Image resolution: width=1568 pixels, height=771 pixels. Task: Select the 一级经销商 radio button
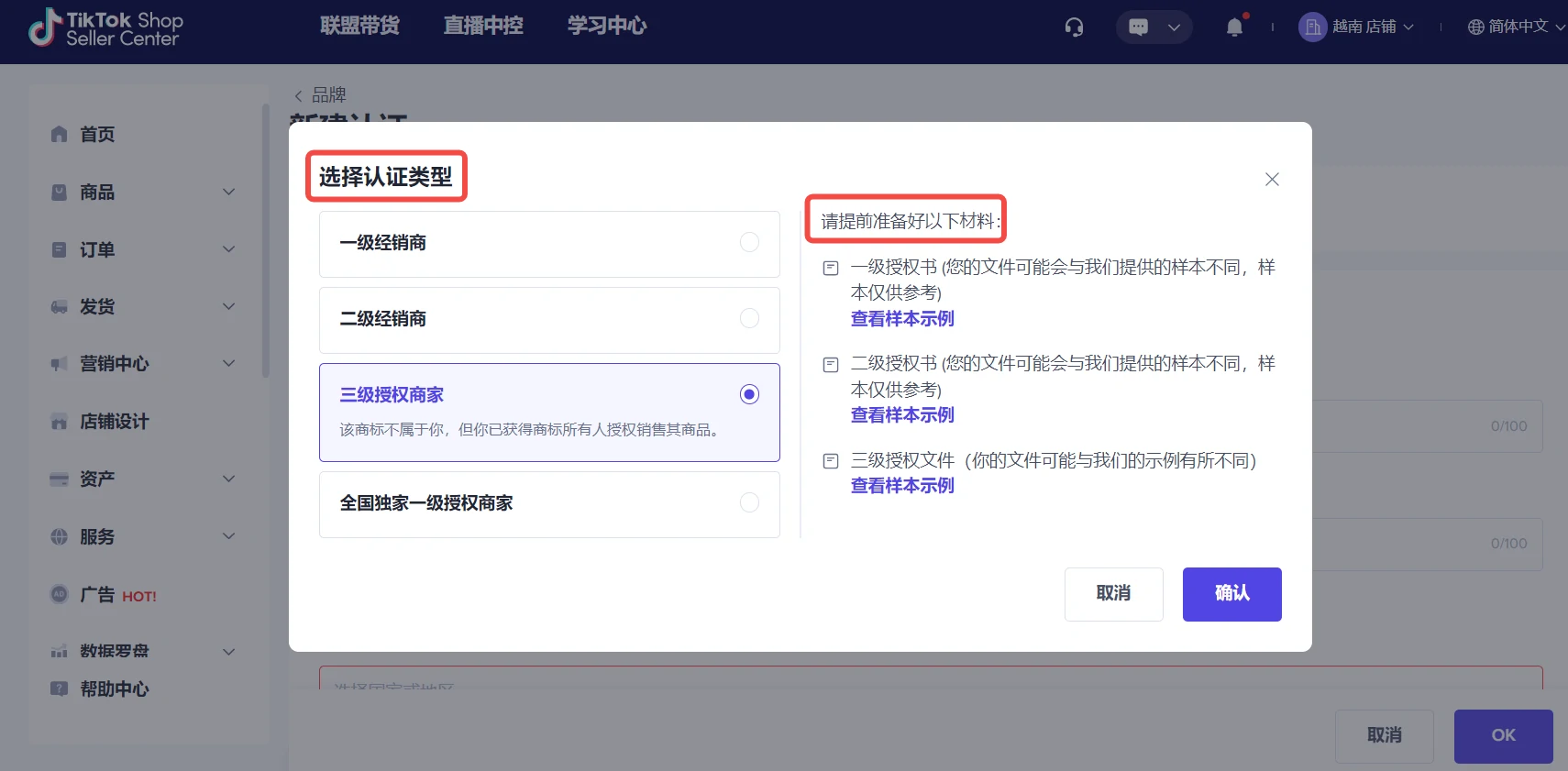point(749,242)
